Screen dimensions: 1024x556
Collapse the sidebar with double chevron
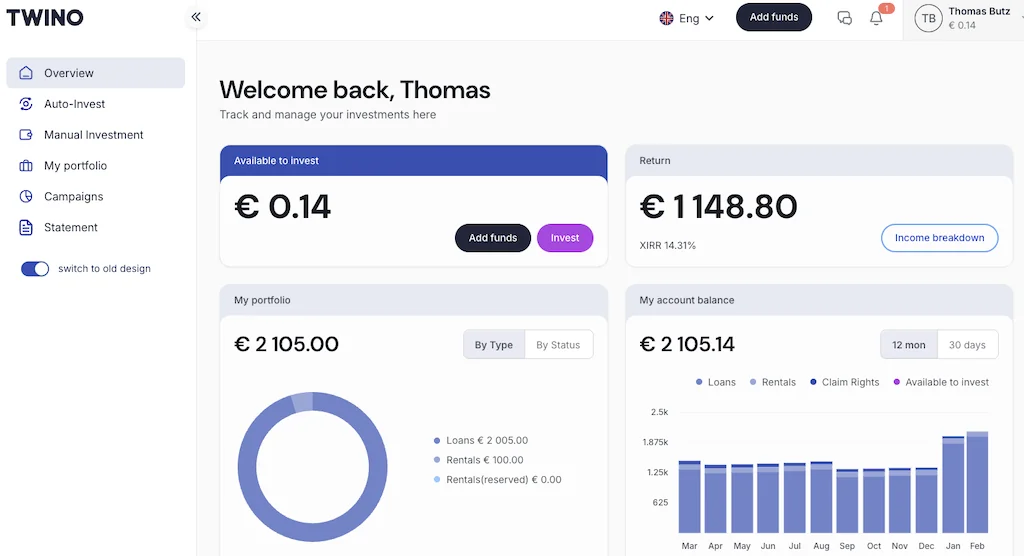(196, 17)
